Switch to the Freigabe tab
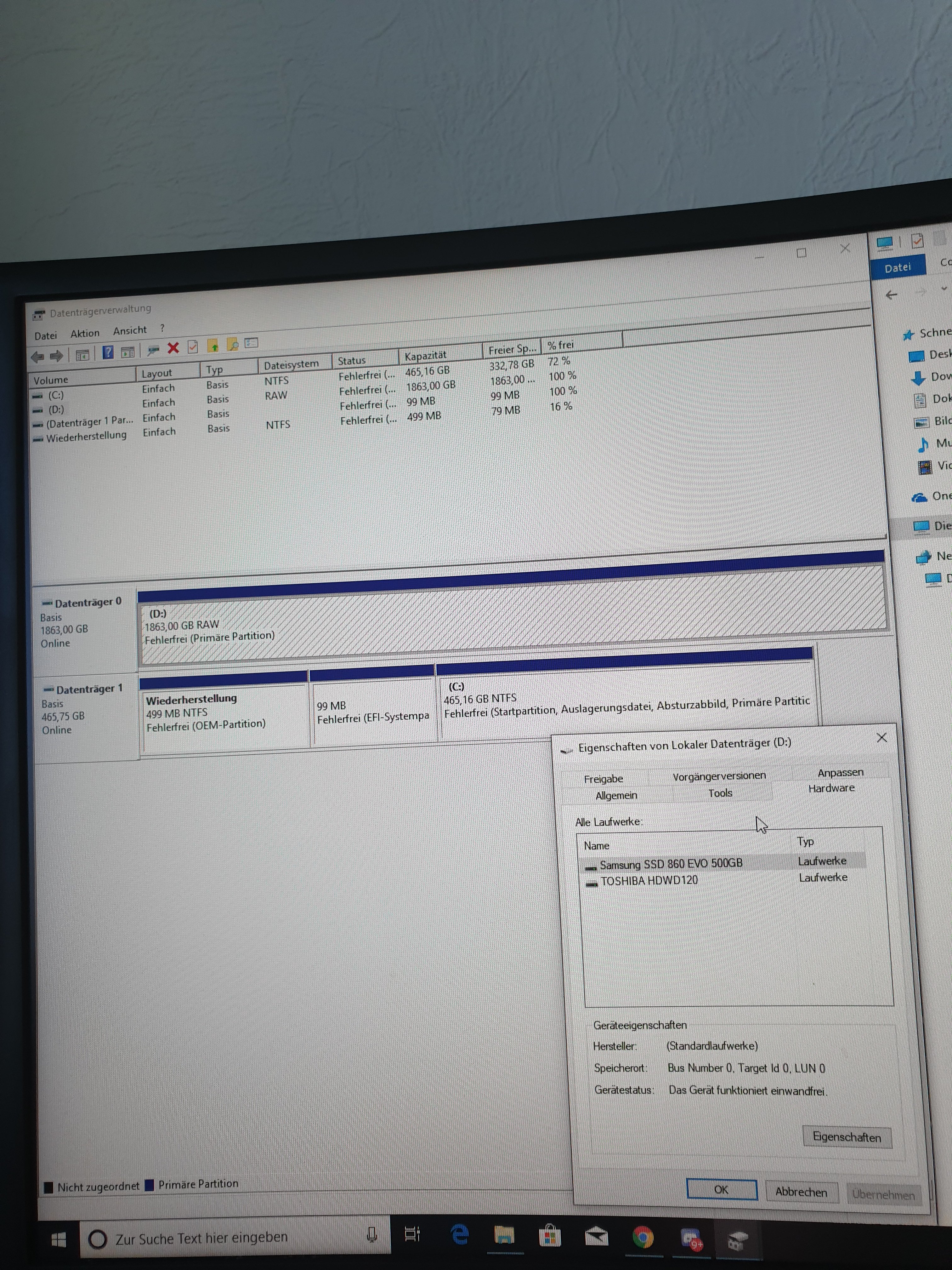This screenshot has width=952, height=1270. (603, 779)
